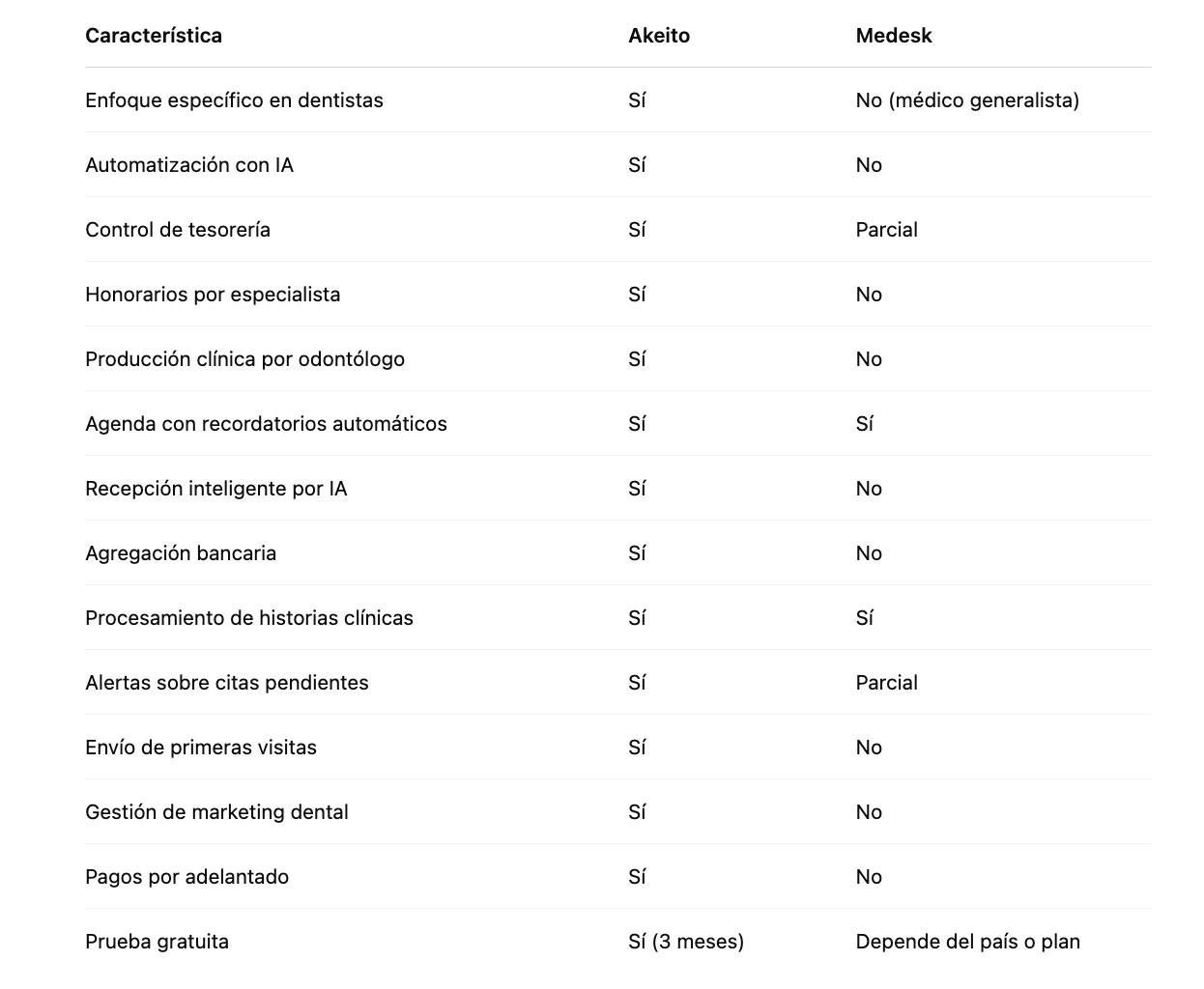Click the Akeito column header
Viewport: 1204px width, 989px height.
point(659,36)
